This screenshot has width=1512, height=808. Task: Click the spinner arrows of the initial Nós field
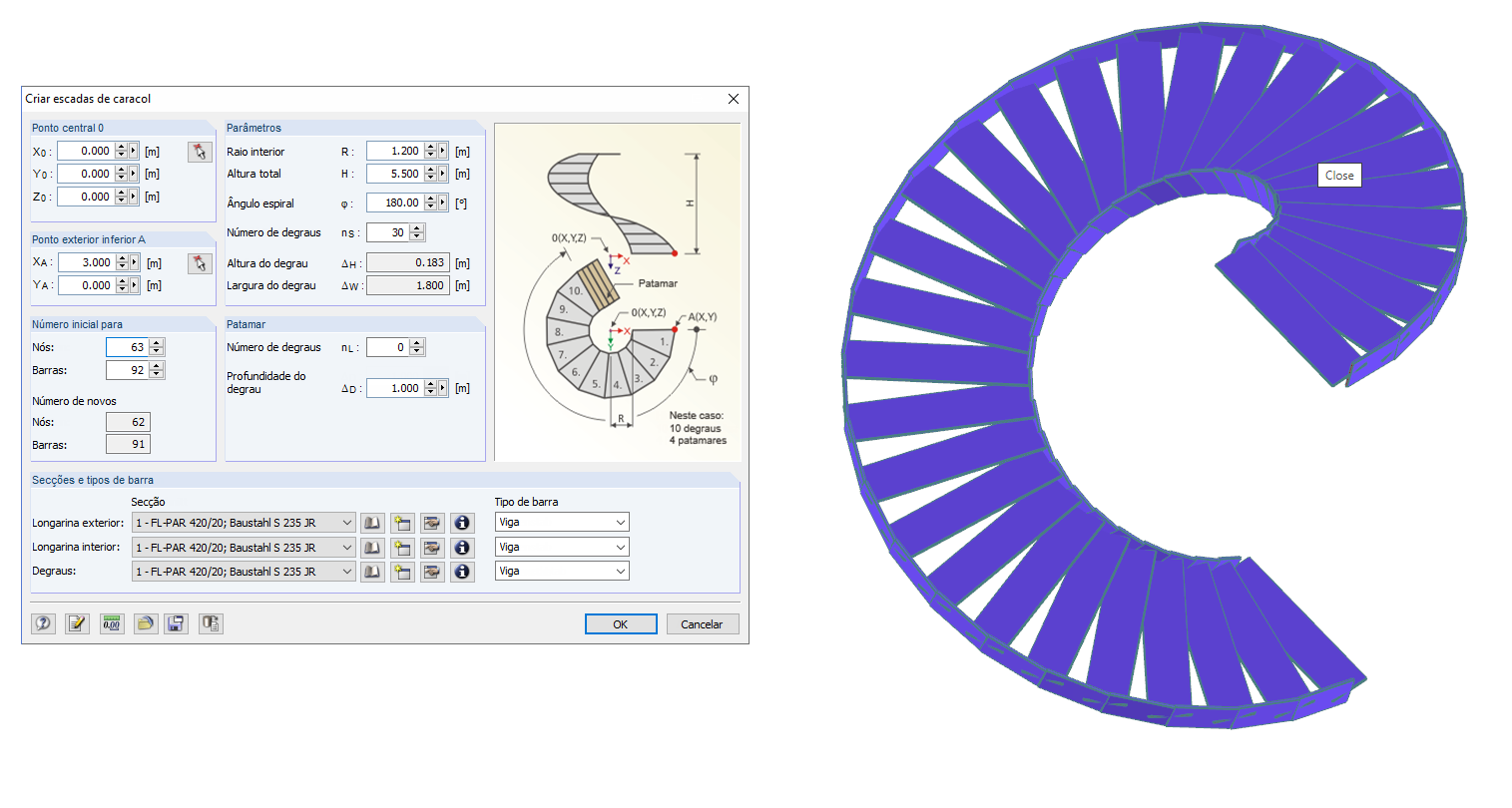(x=157, y=347)
